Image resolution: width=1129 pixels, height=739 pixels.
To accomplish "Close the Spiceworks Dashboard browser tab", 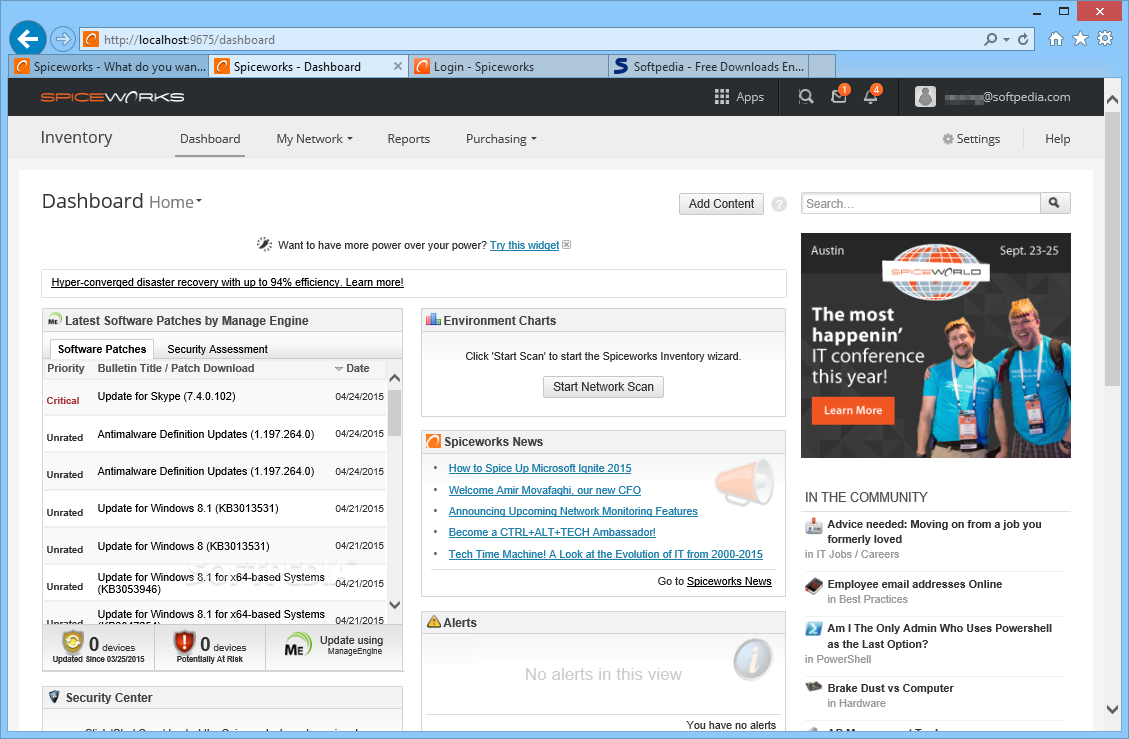I will [x=397, y=66].
